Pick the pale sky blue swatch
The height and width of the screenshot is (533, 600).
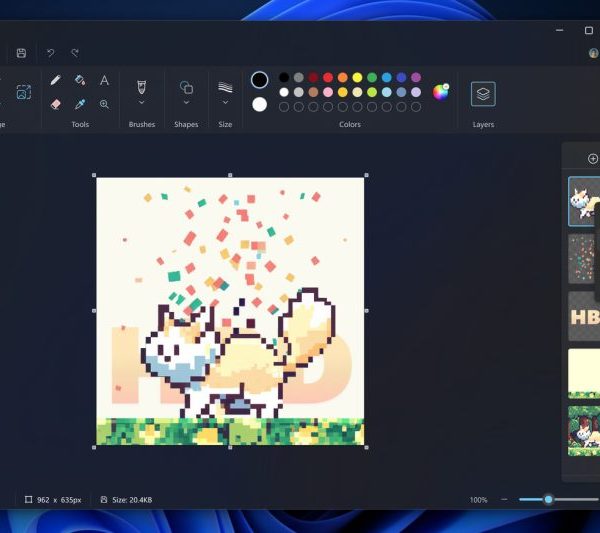click(x=386, y=92)
